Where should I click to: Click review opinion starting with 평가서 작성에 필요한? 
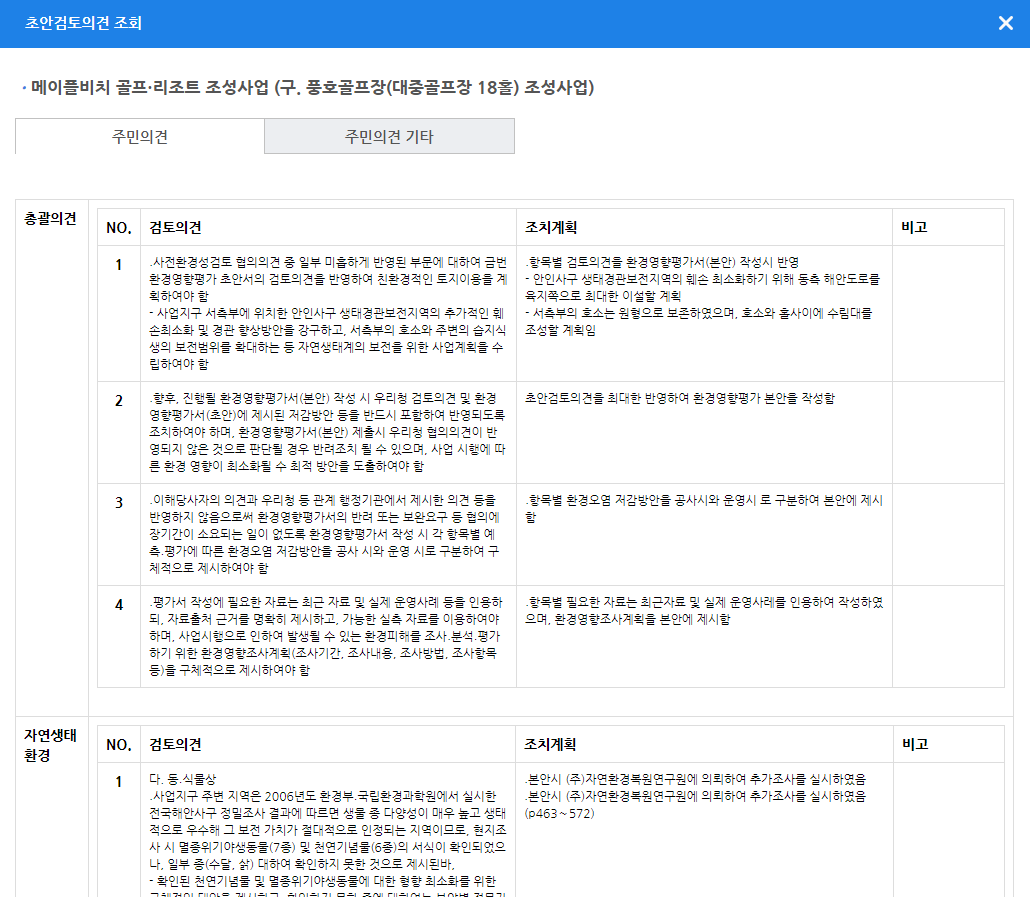pos(327,636)
